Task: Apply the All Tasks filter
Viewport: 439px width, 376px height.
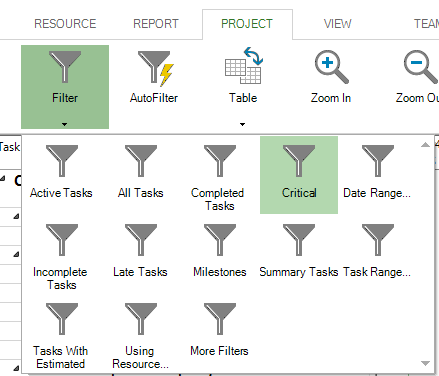Action: (x=141, y=175)
